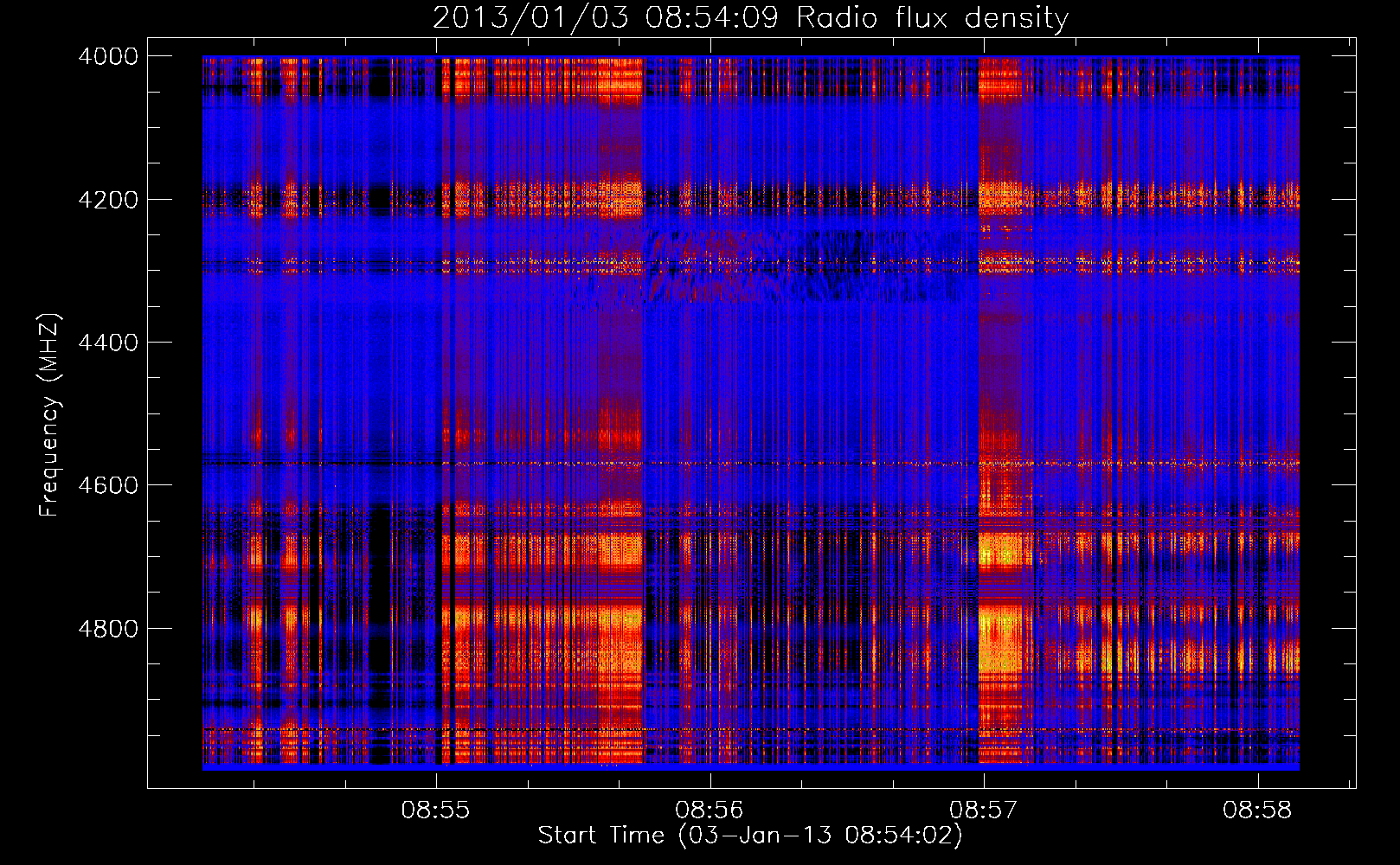Click the 08:56 time axis label
Image resolution: width=1400 pixels, height=865 pixels.
point(710,810)
